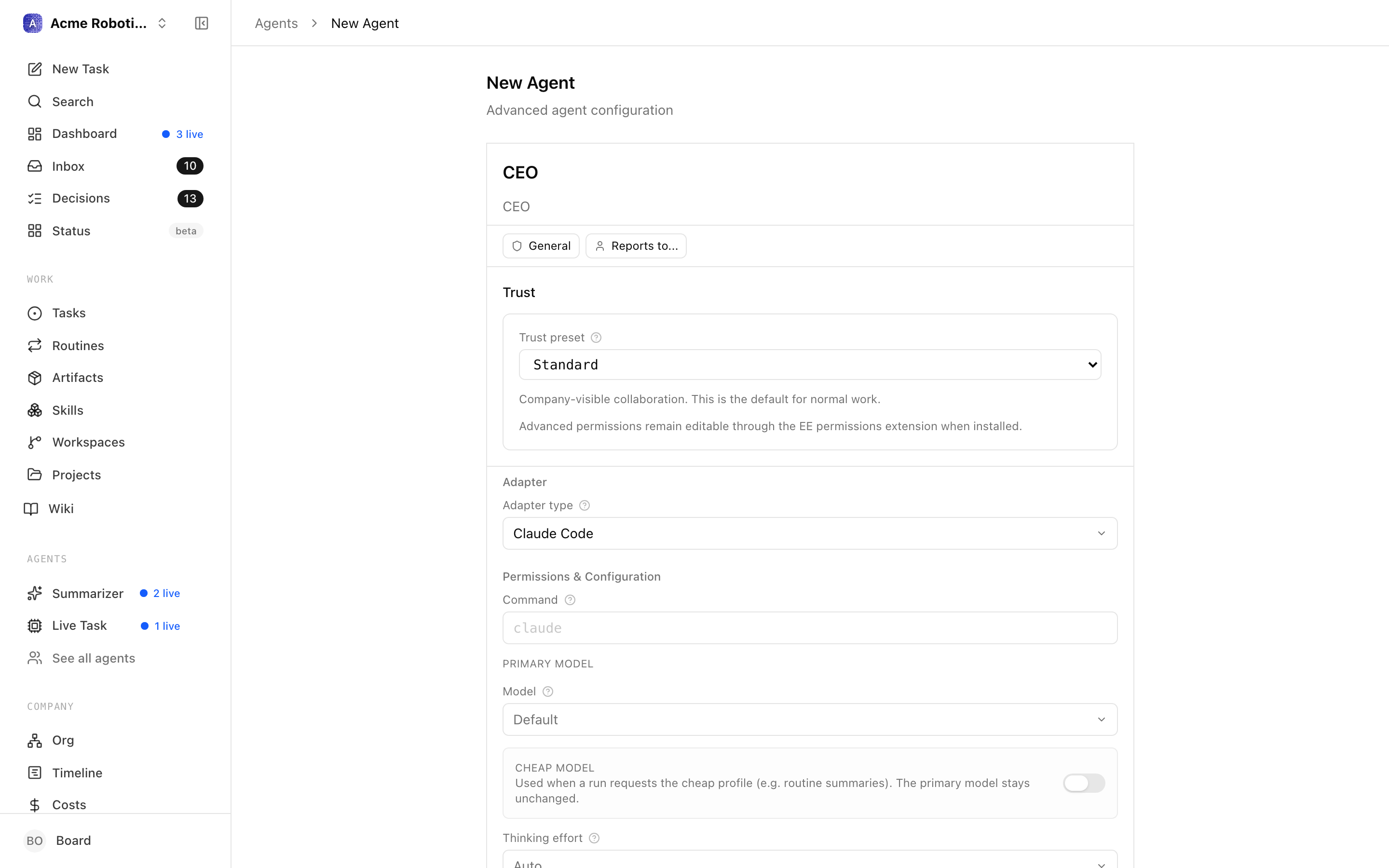This screenshot has height=868, width=1389.
Task: Click the Adapter type help icon
Action: (585, 505)
